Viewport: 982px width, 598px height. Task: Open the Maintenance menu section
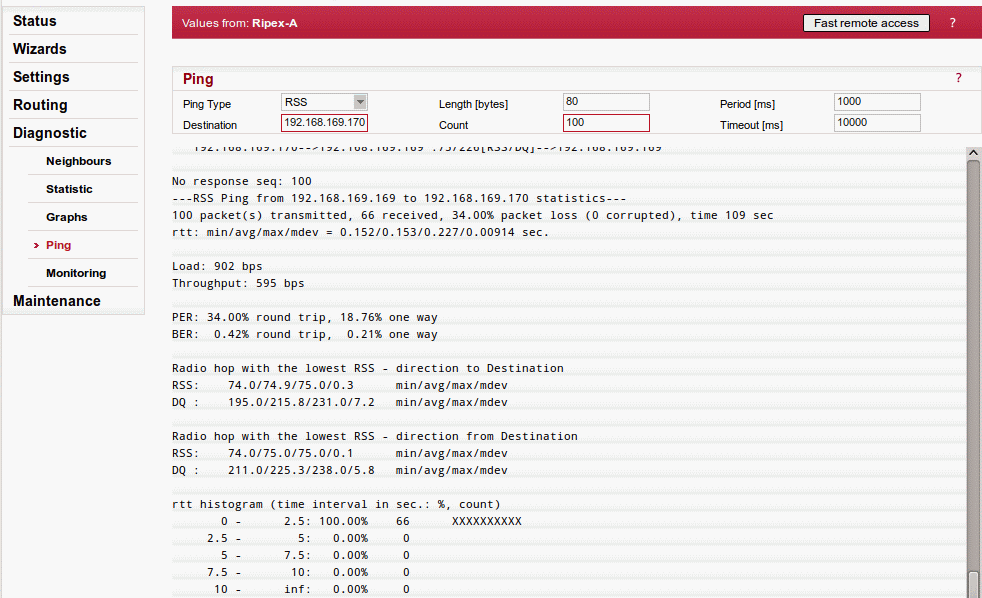[56, 301]
